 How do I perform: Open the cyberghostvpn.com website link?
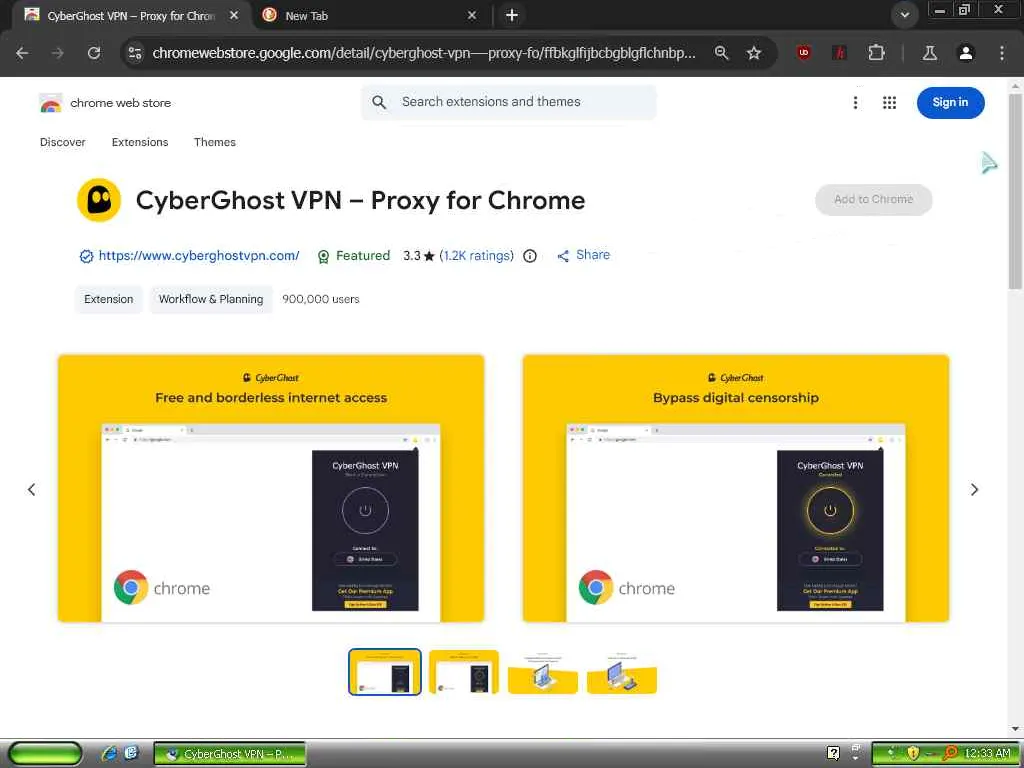(x=199, y=255)
